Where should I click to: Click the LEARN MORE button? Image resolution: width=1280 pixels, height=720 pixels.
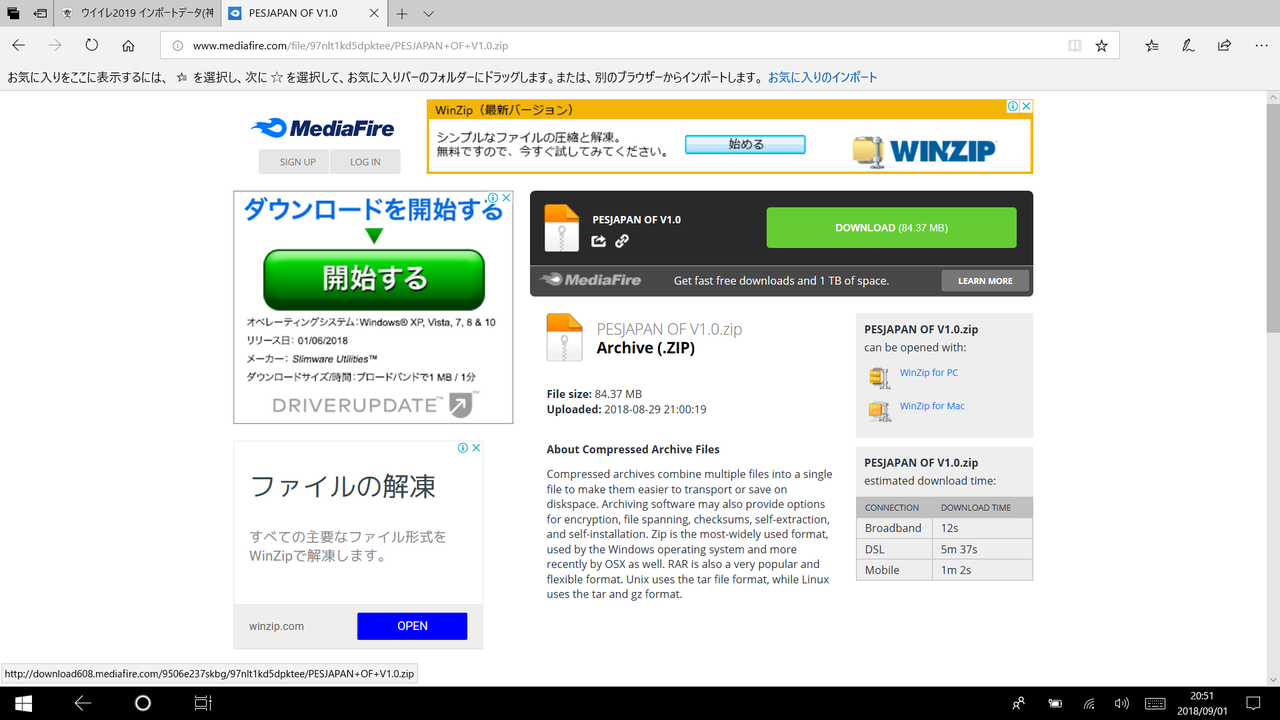point(985,281)
